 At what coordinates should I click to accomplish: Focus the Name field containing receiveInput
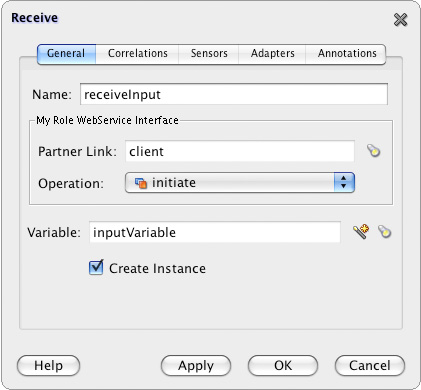tap(234, 94)
